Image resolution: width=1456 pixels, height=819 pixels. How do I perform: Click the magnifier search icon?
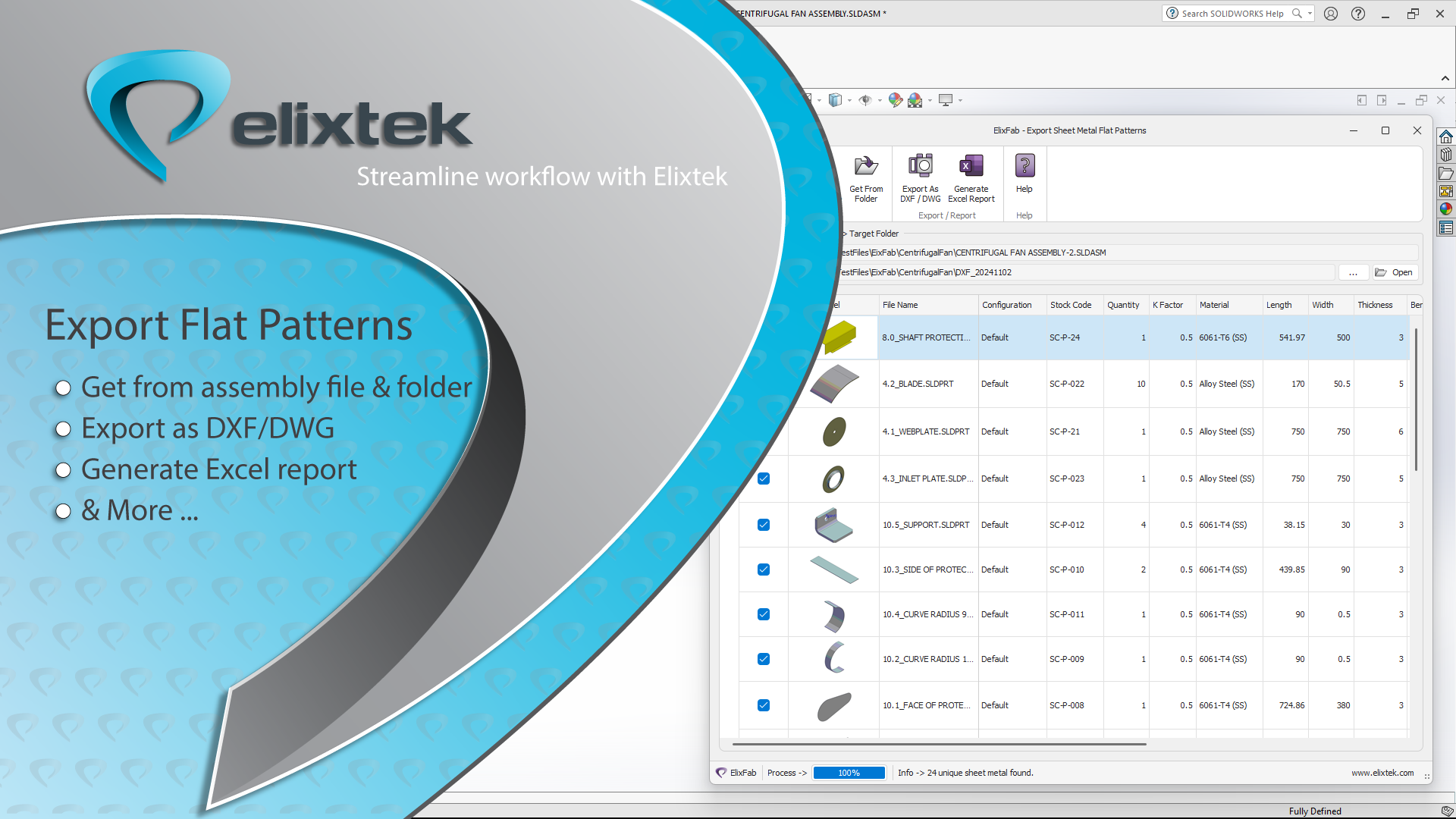[1297, 14]
